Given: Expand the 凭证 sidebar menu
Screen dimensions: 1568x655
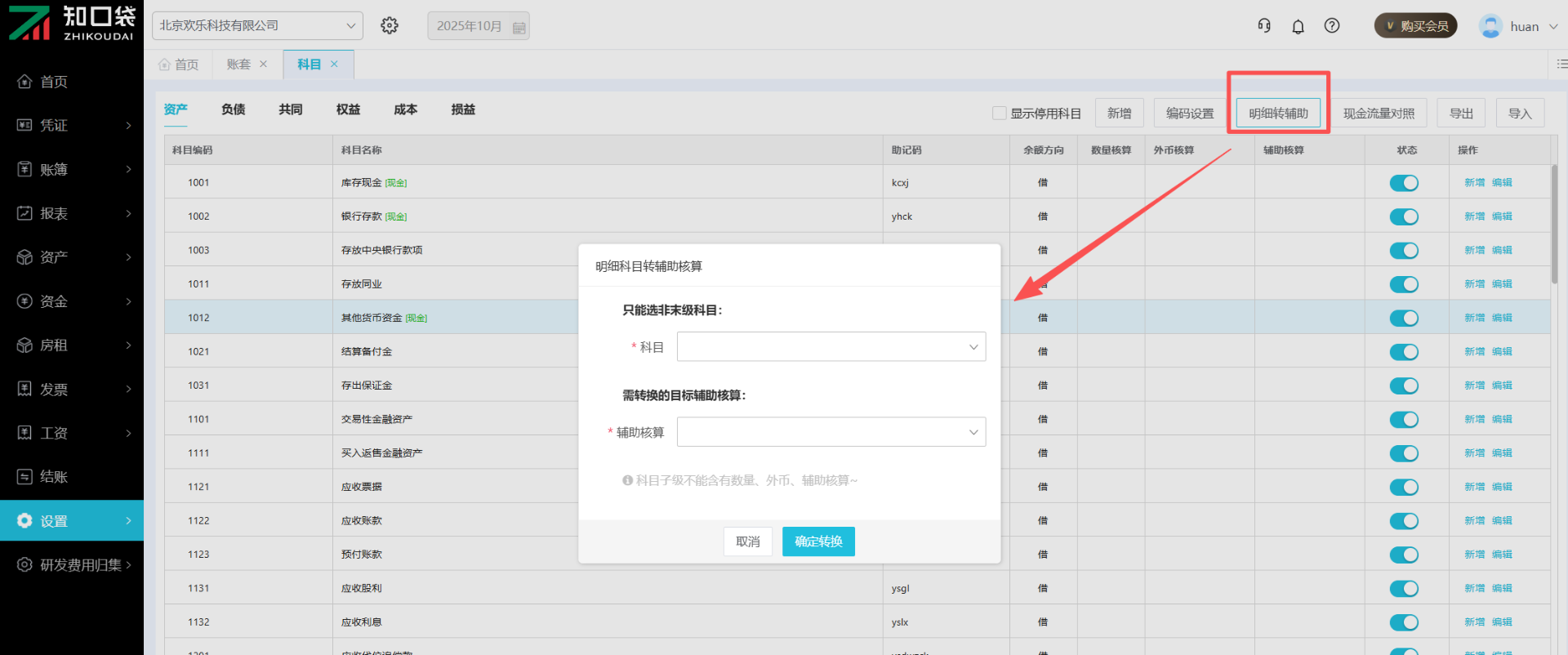Looking at the screenshot, I should tap(72, 125).
